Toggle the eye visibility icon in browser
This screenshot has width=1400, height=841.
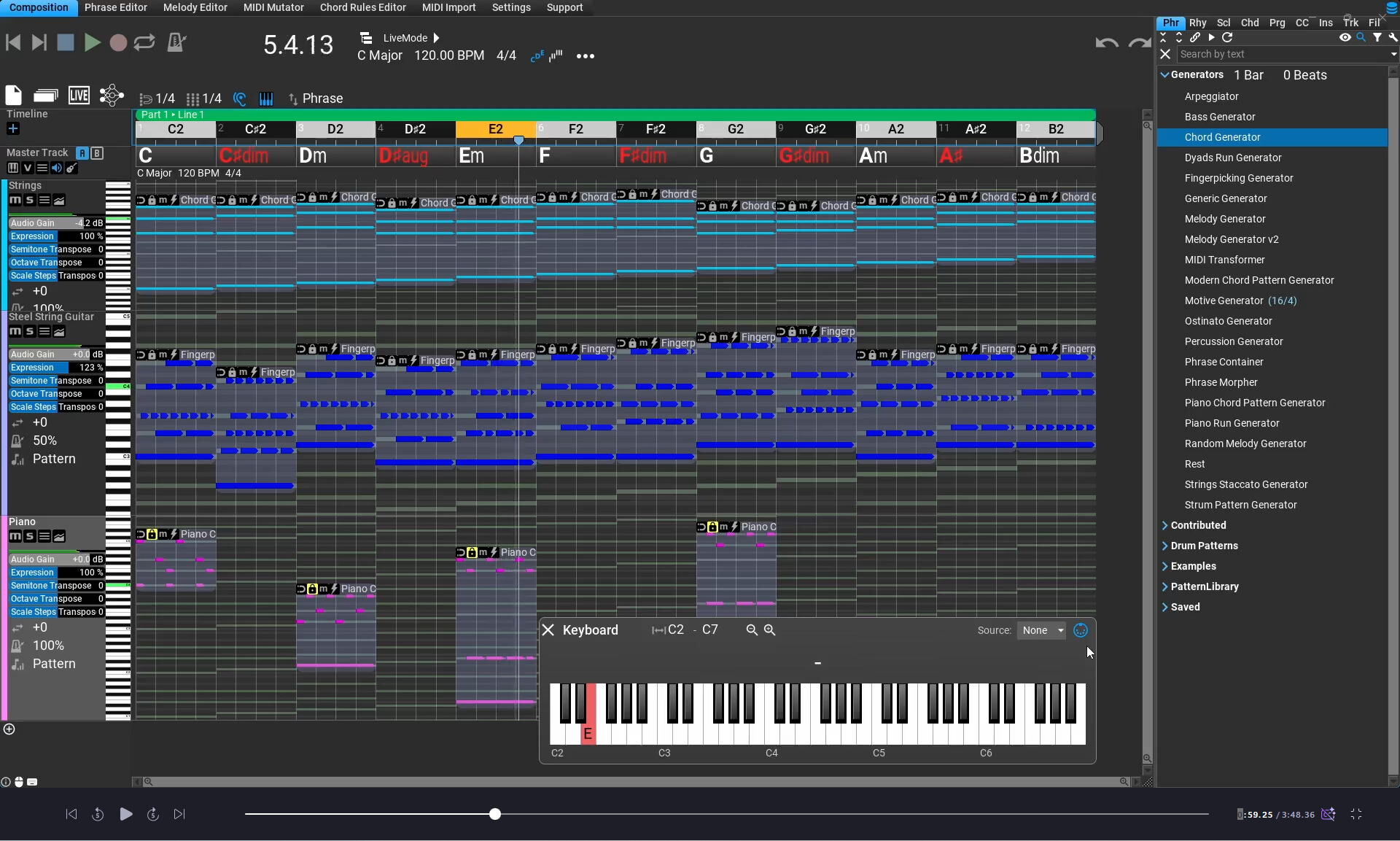(1345, 37)
